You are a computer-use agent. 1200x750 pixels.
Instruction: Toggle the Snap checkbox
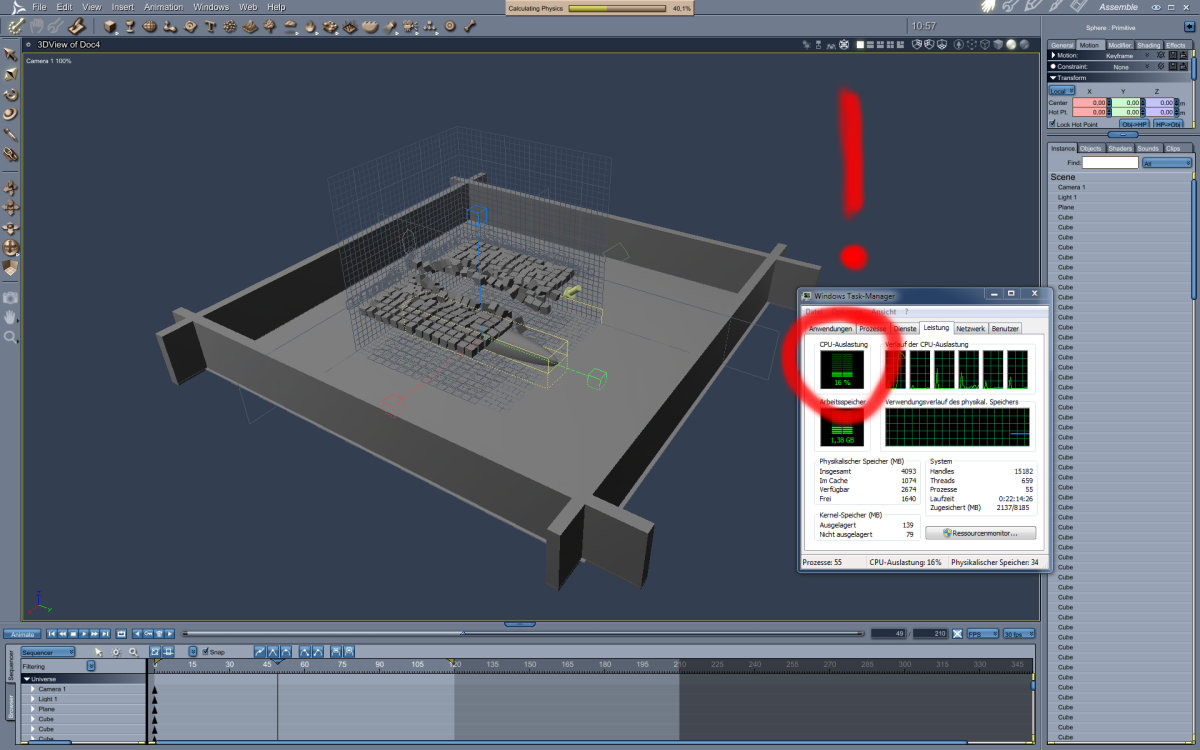click(x=205, y=651)
